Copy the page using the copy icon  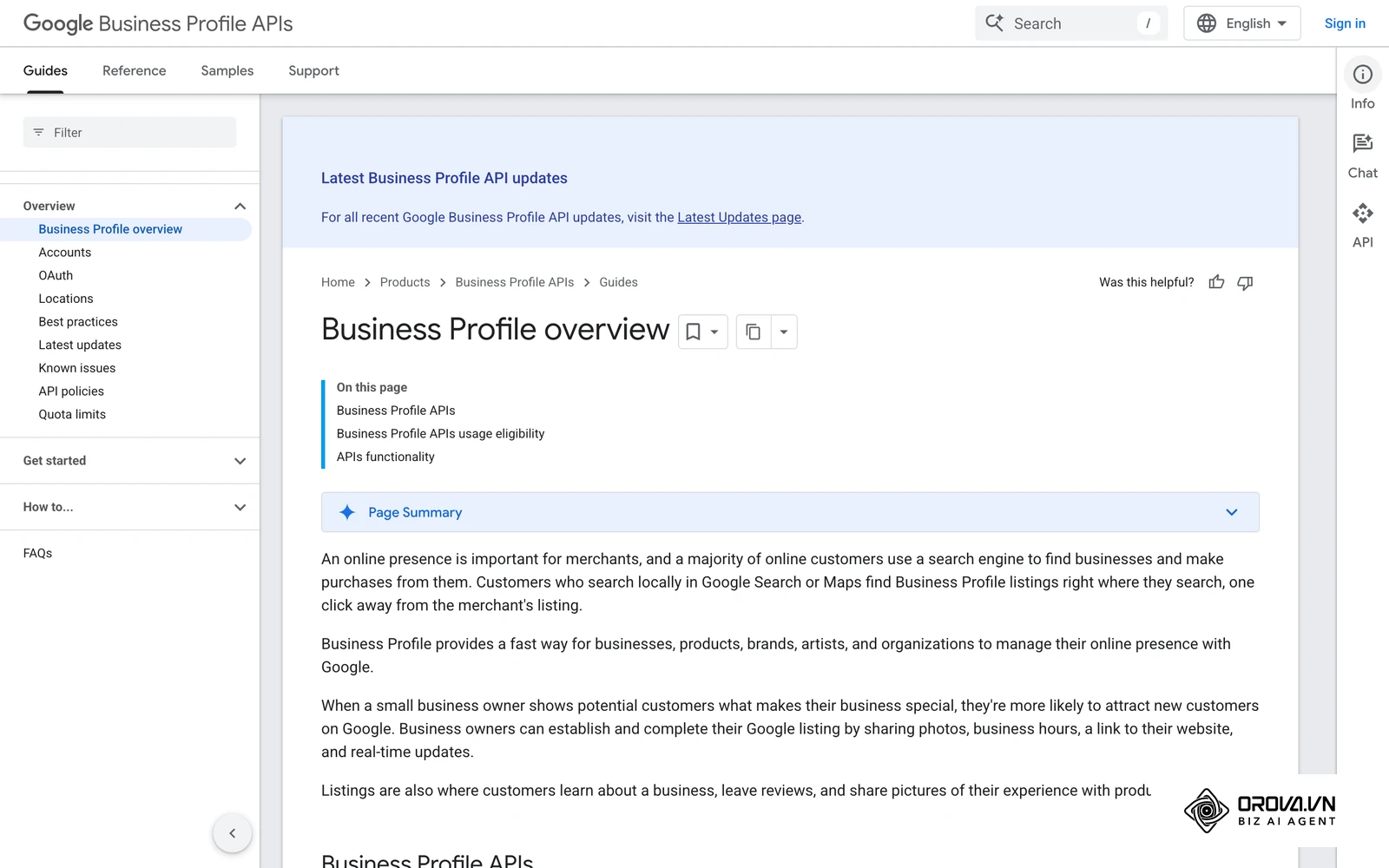tap(753, 332)
